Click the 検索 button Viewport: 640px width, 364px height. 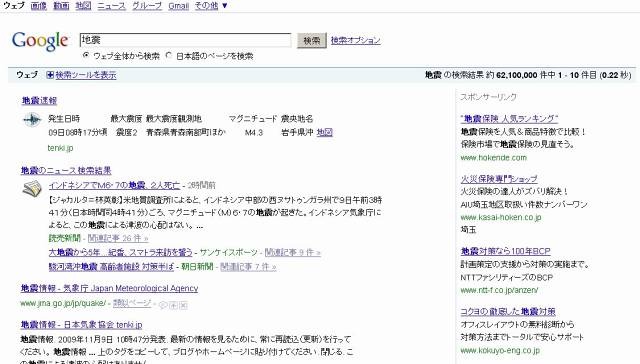(312, 40)
